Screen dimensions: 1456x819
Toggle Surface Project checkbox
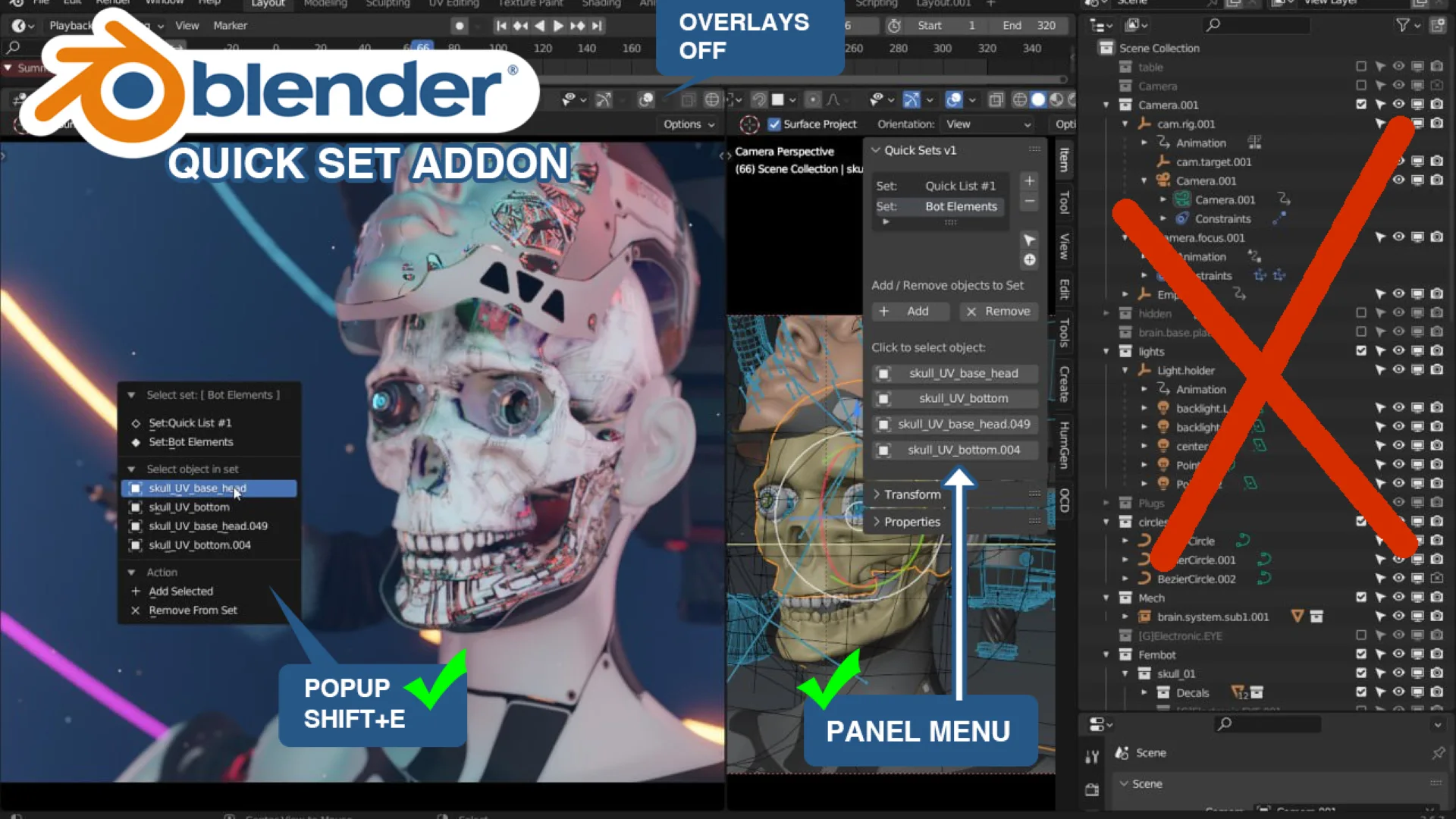tap(774, 124)
